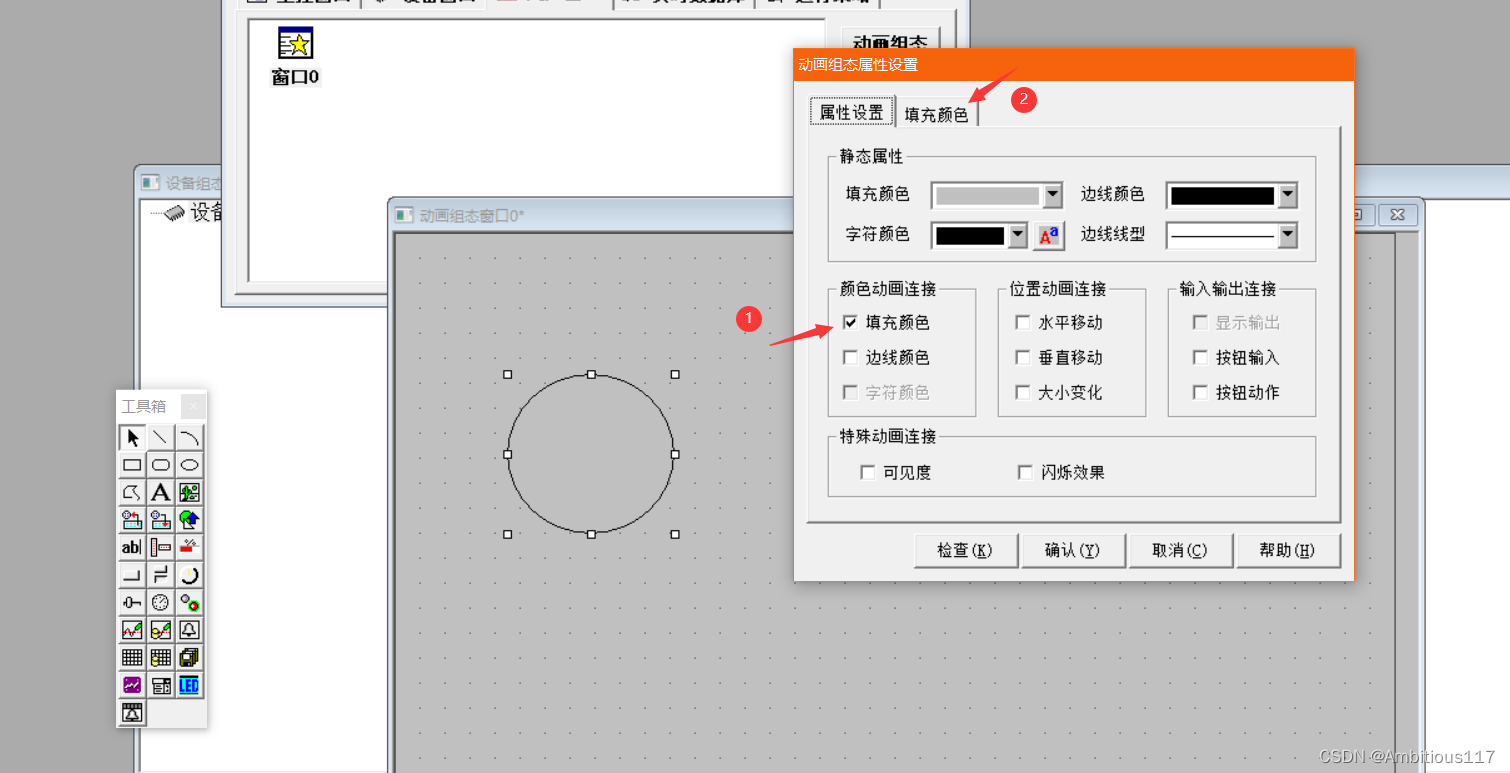Expand the static 填充颜色 dropdown arrow

click(x=1052, y=195)
